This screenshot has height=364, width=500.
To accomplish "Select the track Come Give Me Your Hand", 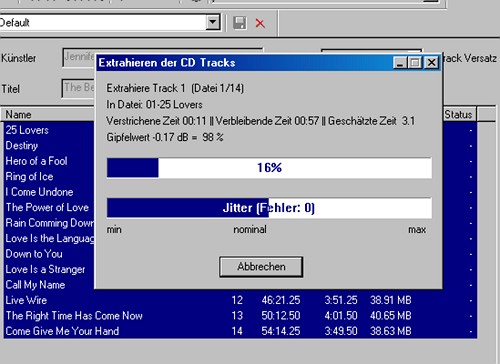I will tap(62, 331).
